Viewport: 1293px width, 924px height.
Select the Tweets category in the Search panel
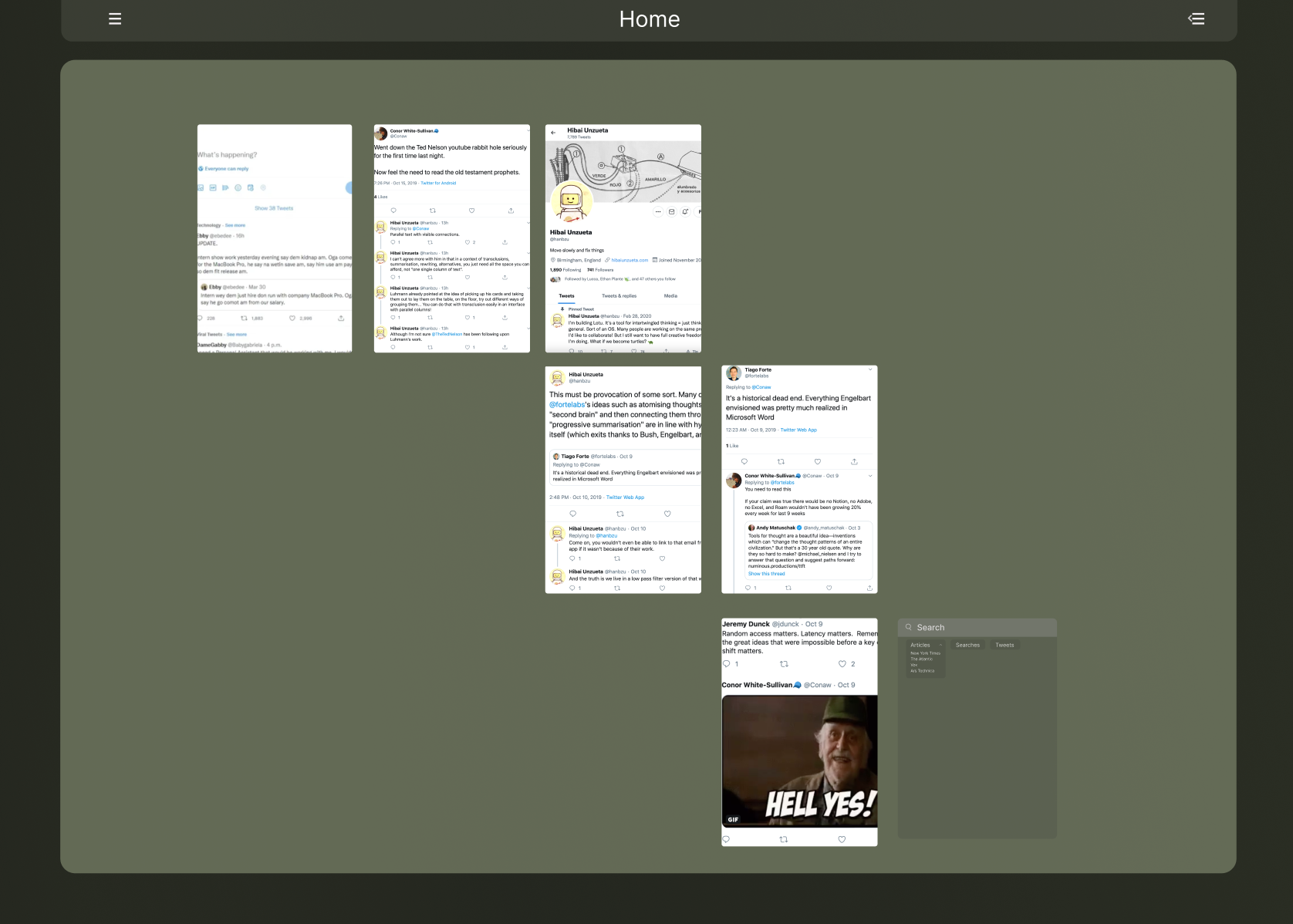click(1004, 645)
